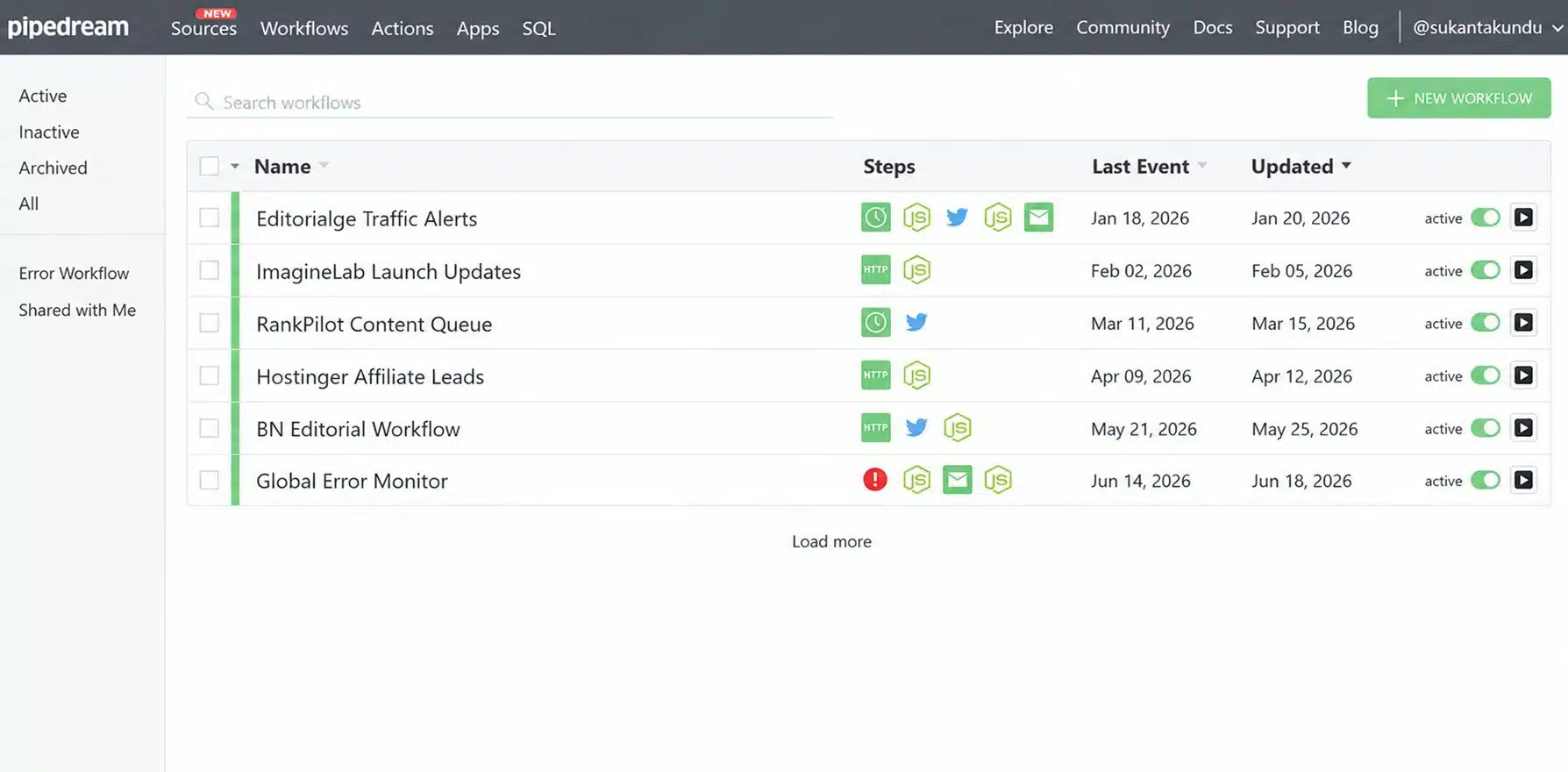The image size is (1568, 772).
Task: Click the Node.js step in BN Editorial Workflow
Action: pos(957,428)
